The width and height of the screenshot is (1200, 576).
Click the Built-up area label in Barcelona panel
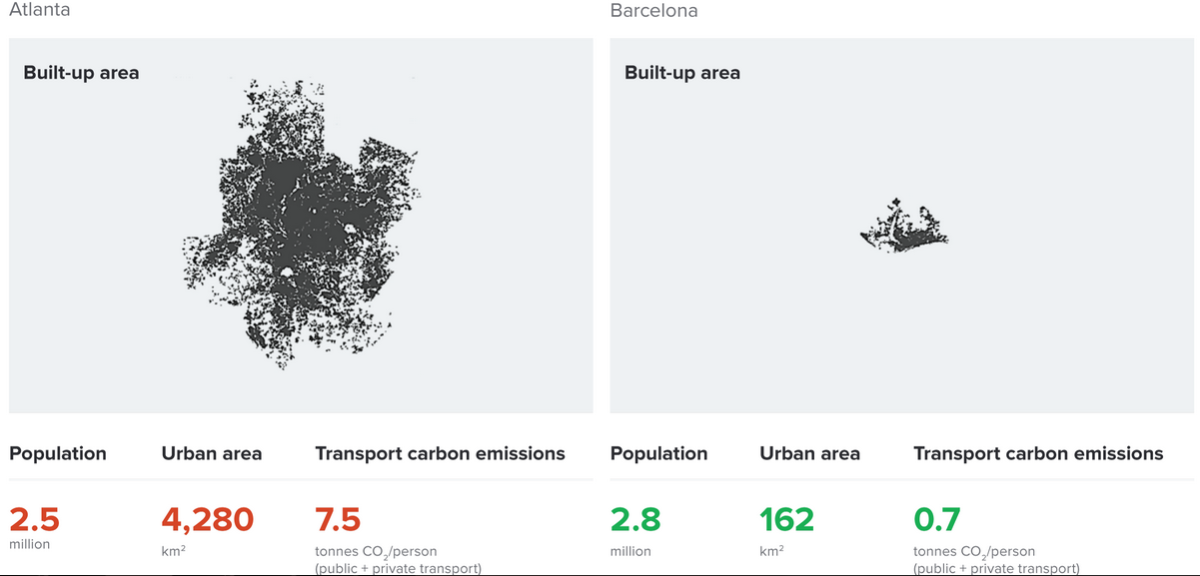[x=682, y=73]
